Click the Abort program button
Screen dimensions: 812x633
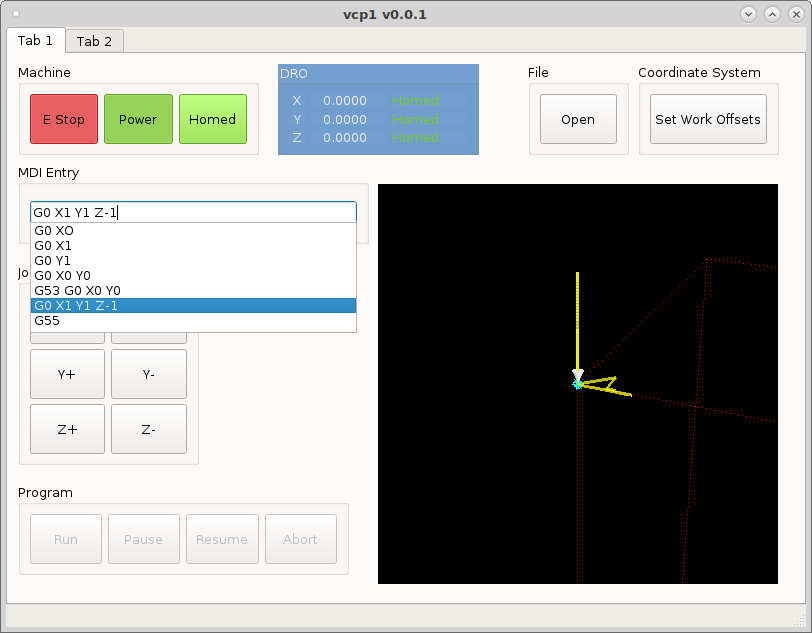click(300, 539)
